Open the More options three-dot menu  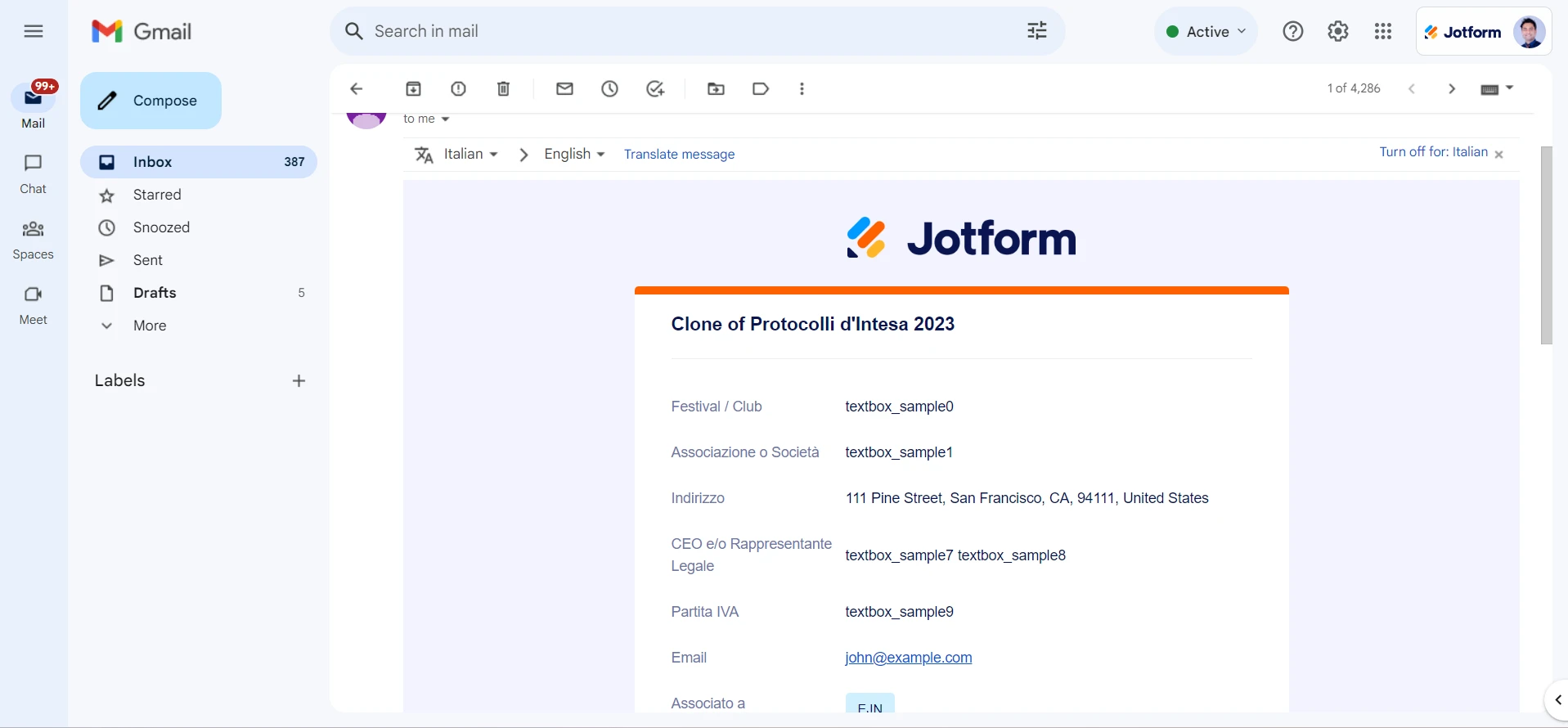coord(802,89)
